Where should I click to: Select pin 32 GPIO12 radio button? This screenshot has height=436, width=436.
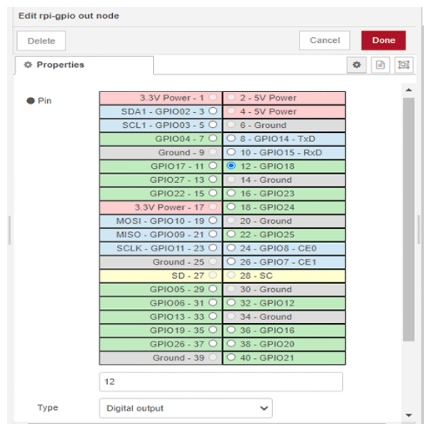[x=231, y=303]
